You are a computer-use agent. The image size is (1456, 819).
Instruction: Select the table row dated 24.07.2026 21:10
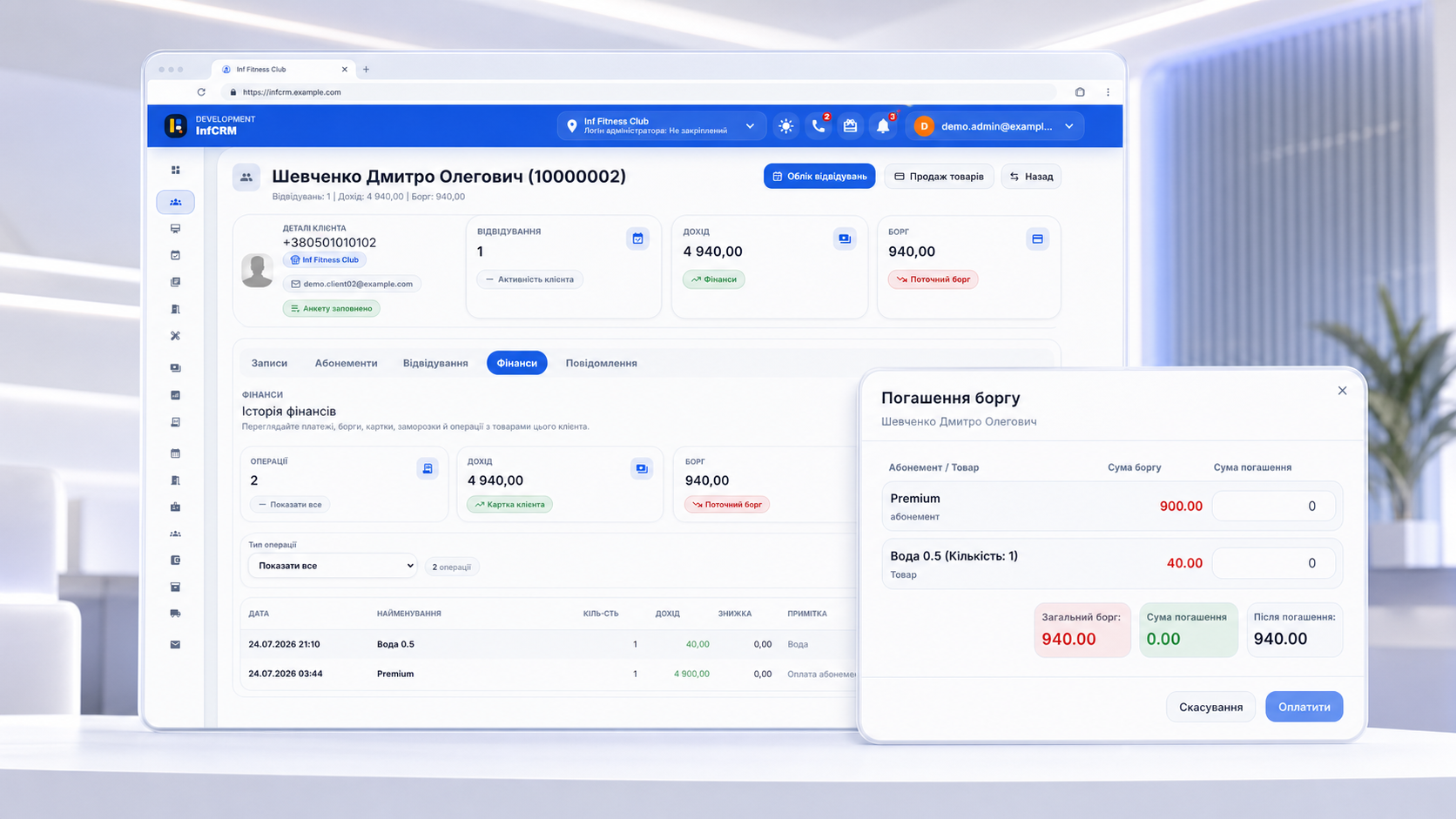pos(550,644)
